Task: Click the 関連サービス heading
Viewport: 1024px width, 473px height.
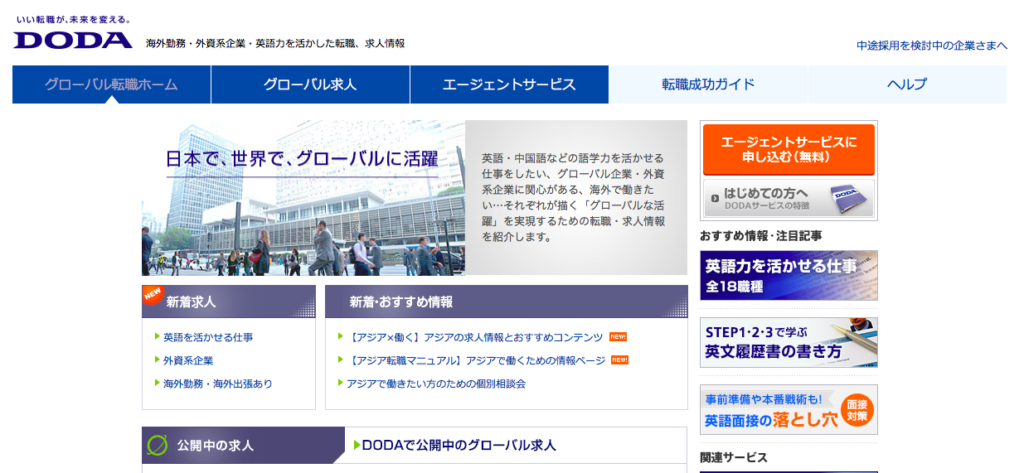Action: (734, 457)
